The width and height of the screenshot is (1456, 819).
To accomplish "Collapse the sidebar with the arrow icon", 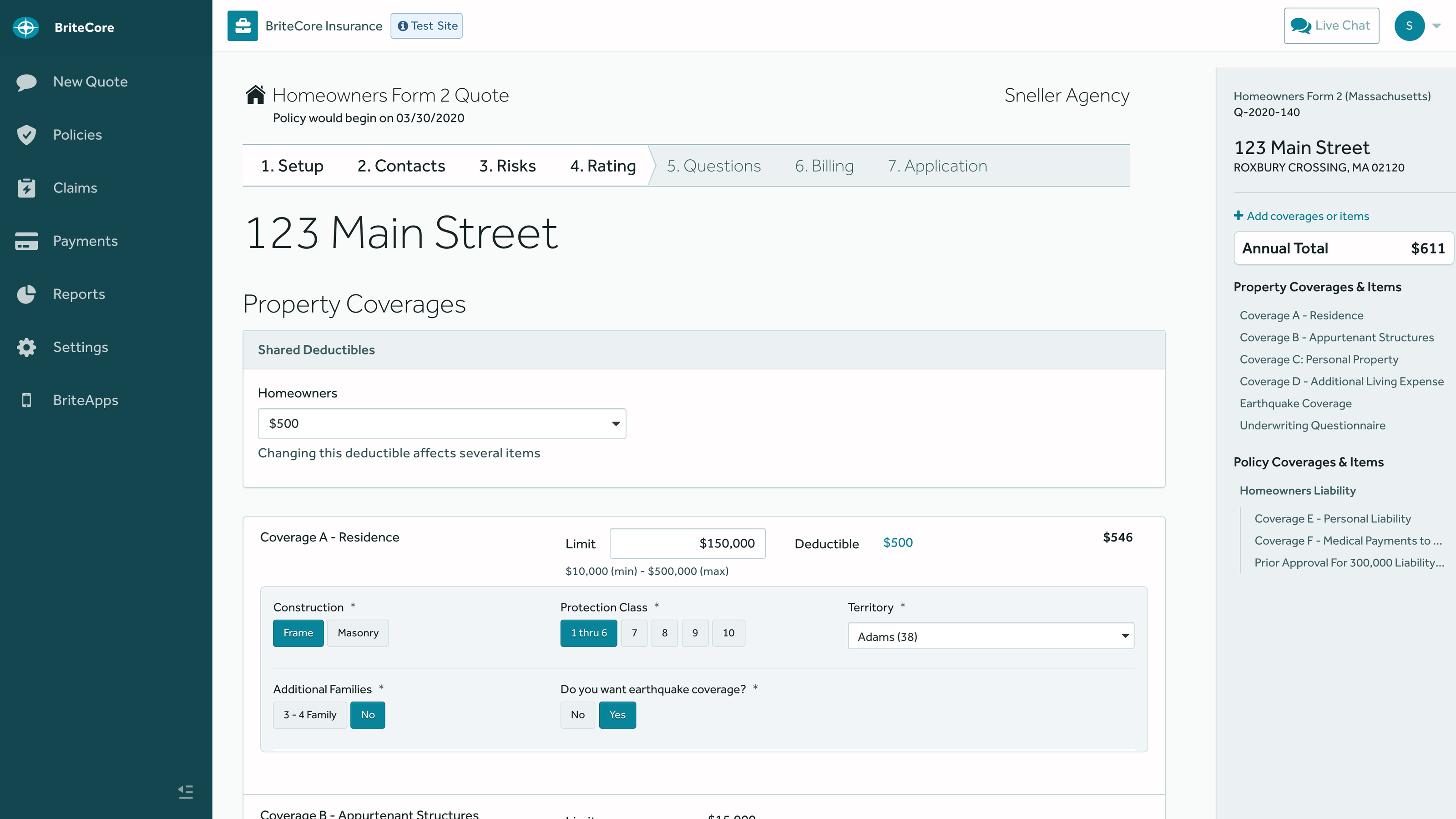I will click(x=185, y=791).
